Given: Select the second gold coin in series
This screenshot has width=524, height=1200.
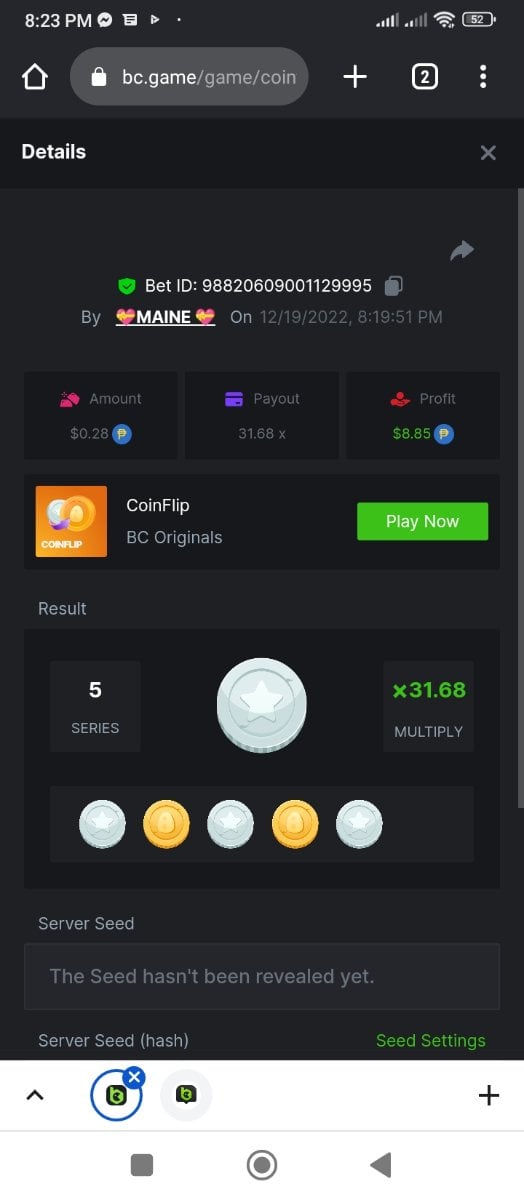Looking at the screenshot, I should (295, 824).
